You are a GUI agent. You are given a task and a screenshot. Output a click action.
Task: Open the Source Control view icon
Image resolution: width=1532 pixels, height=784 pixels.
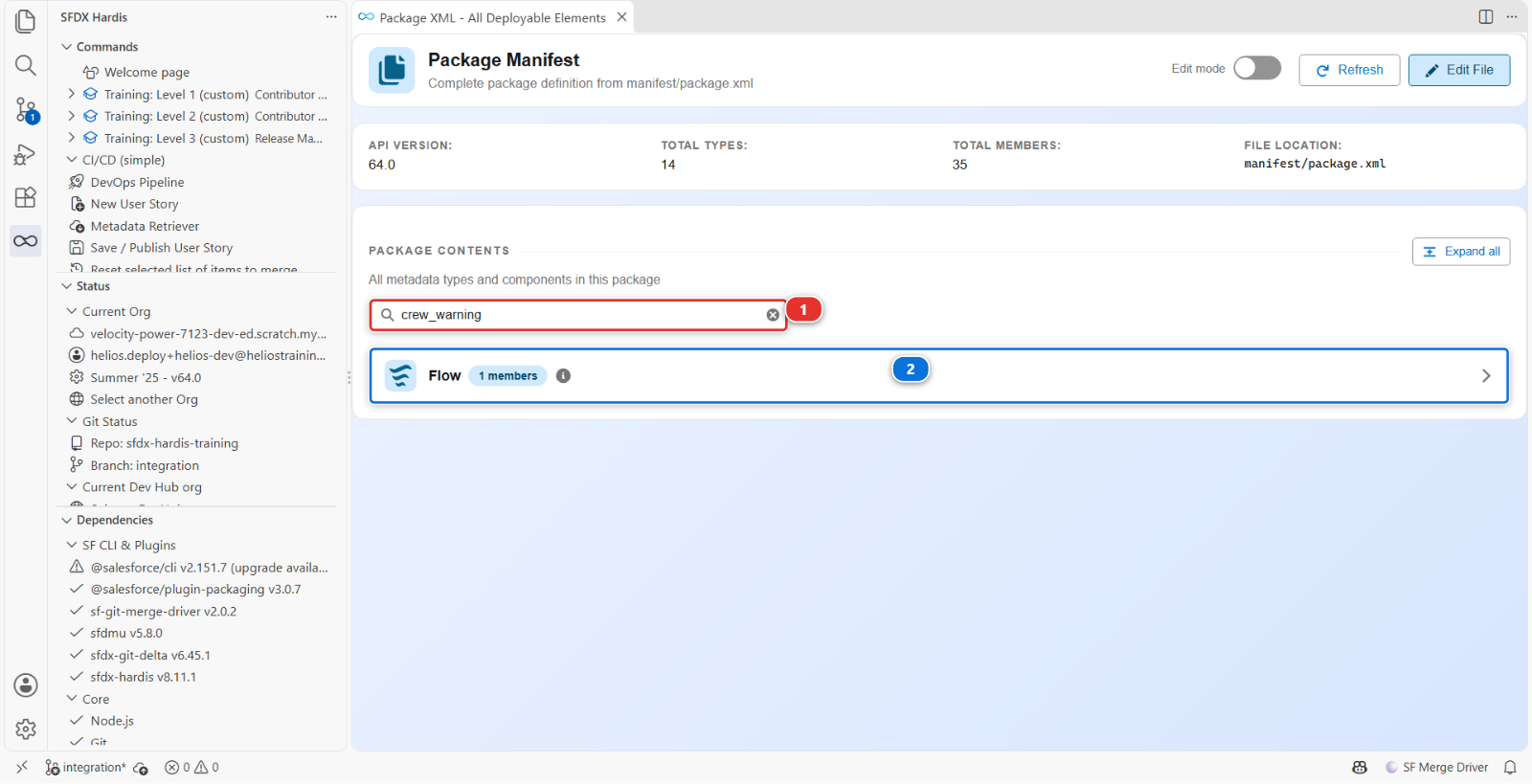pyautogui.click(x=26, y=110)
